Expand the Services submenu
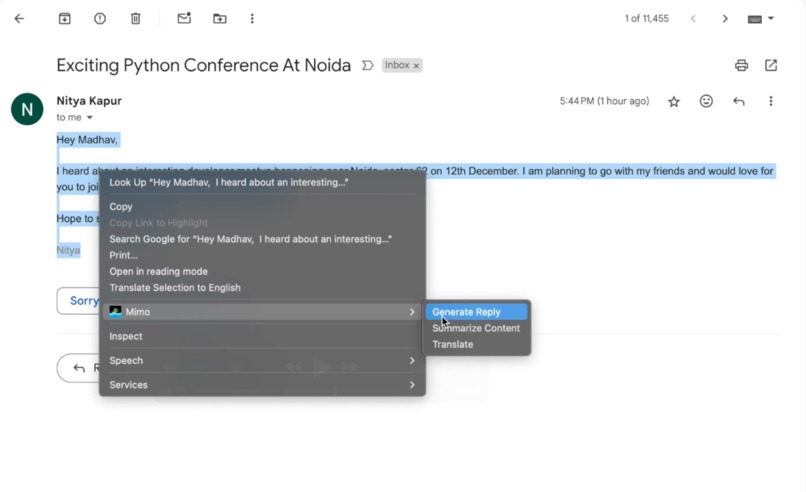The width and height of the screenshot is (806, 492). 262,385
